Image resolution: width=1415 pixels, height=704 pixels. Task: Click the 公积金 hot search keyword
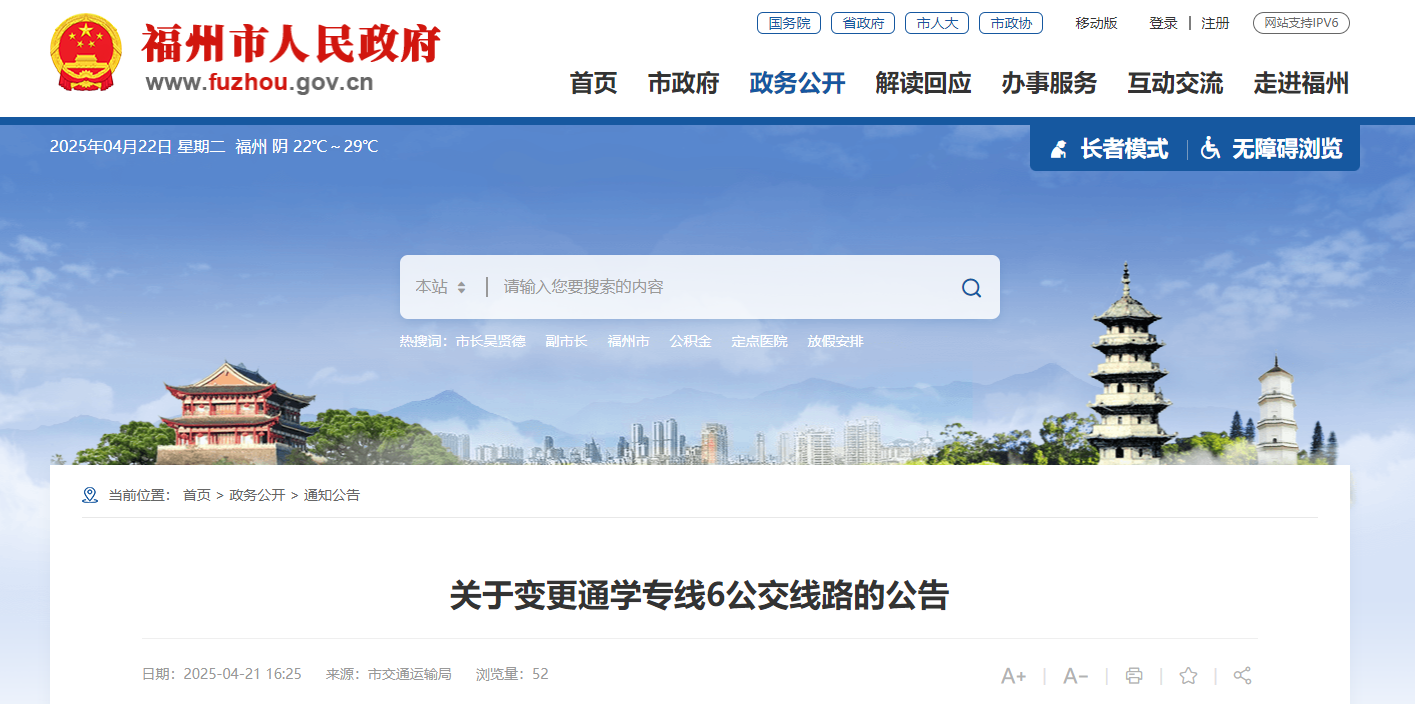(691, 342)
